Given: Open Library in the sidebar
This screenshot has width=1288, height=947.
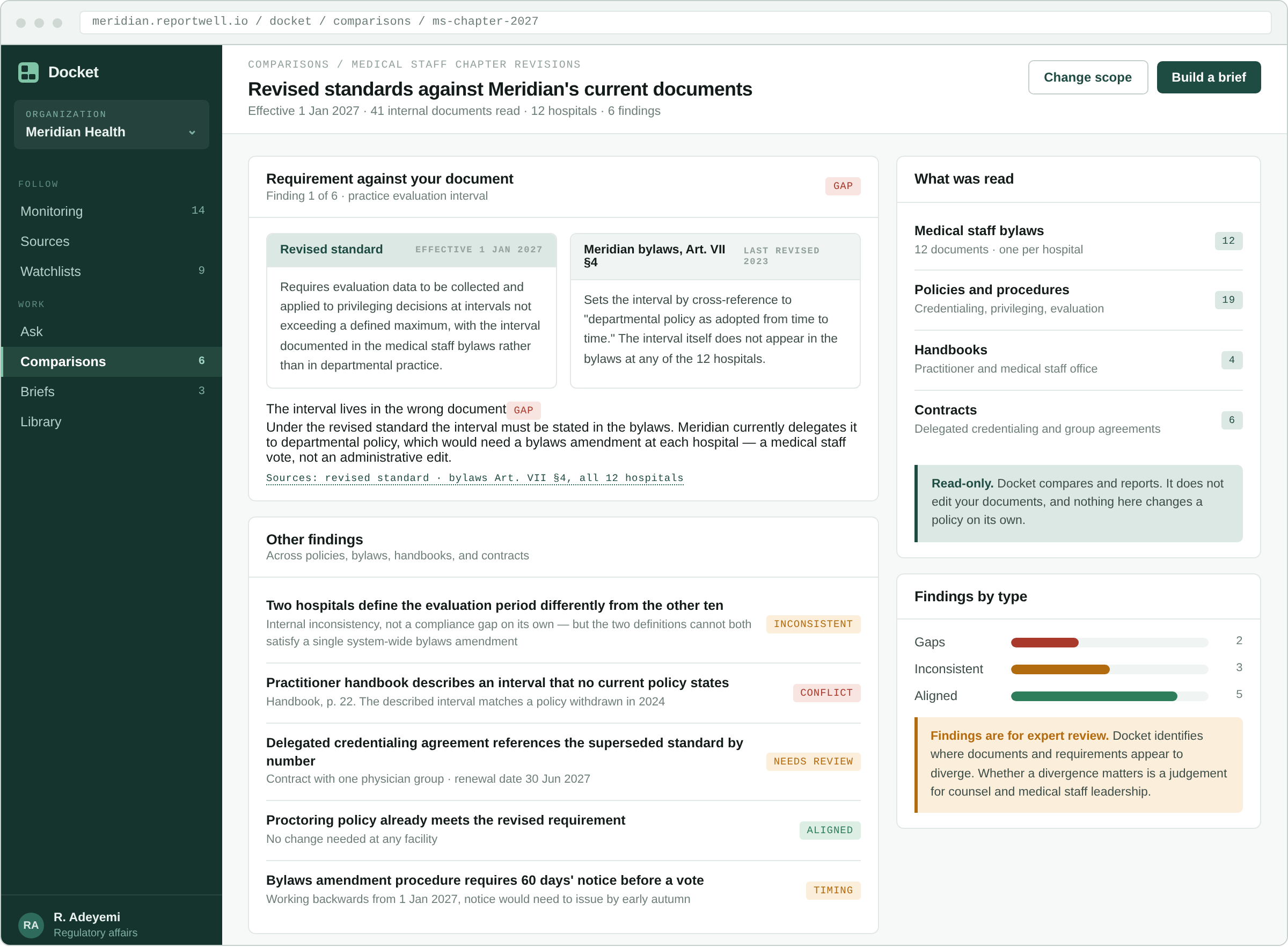Looking at the screenshot, I should 111,422.
